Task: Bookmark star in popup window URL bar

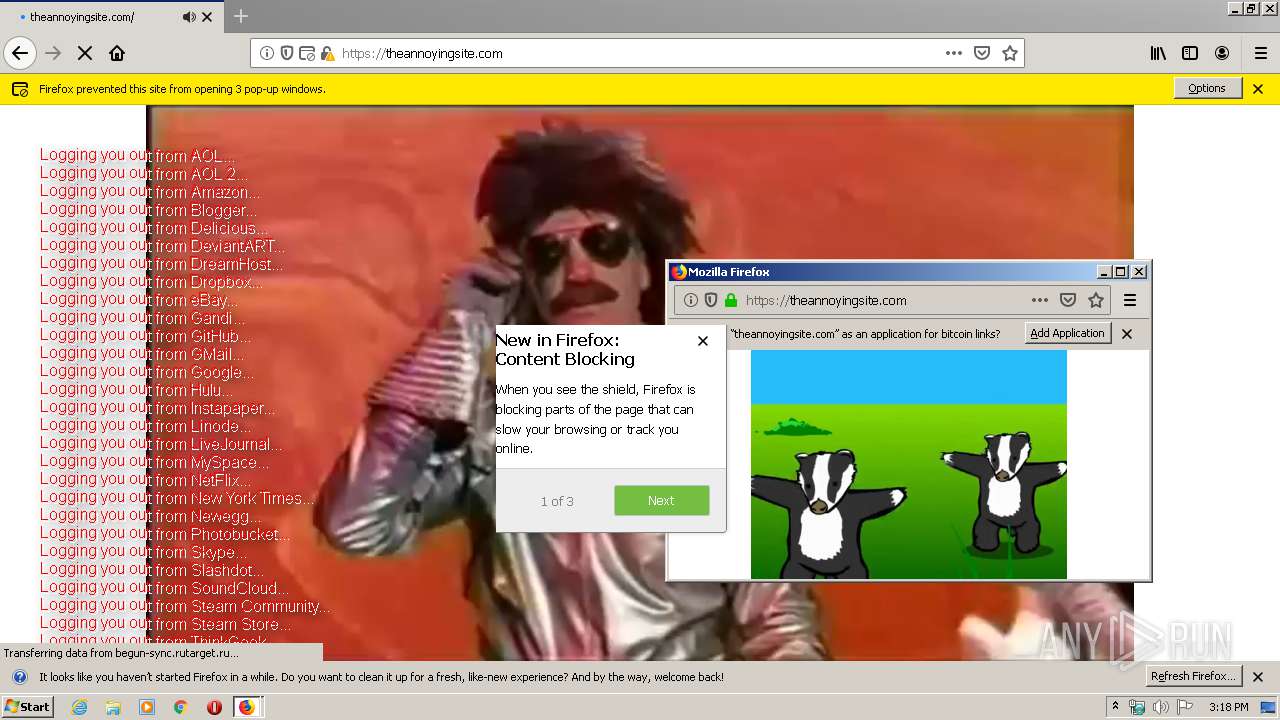Action: tap(1096, 300)
